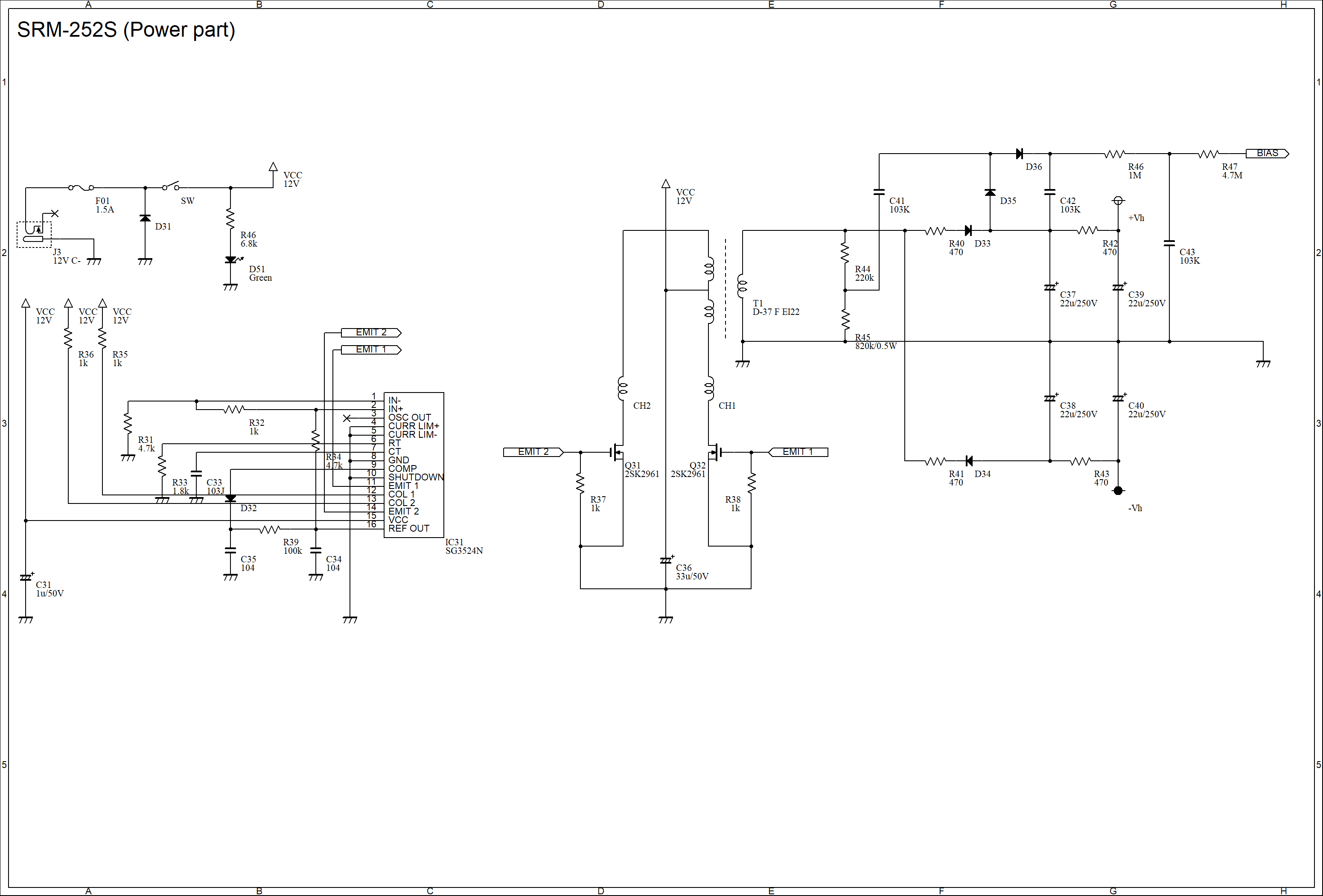Select the D36 diode near BIAS line
1323x896 pixels.
(1019, 154)
